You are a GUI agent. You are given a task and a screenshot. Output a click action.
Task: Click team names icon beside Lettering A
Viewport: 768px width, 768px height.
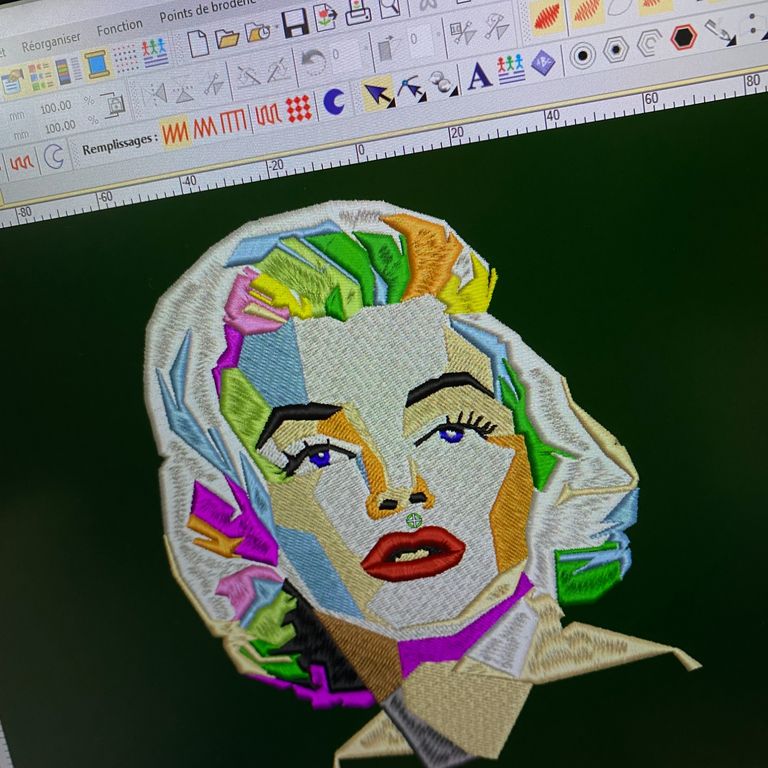pyautogui.click(x=511, y=70)
